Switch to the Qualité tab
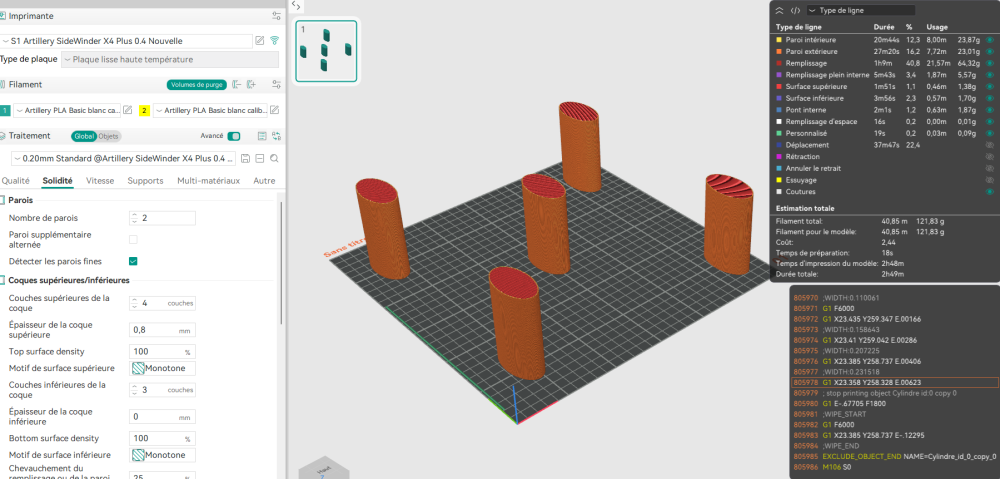The height and width of the screenshot is (479, 1000). [x=15, y=181]
